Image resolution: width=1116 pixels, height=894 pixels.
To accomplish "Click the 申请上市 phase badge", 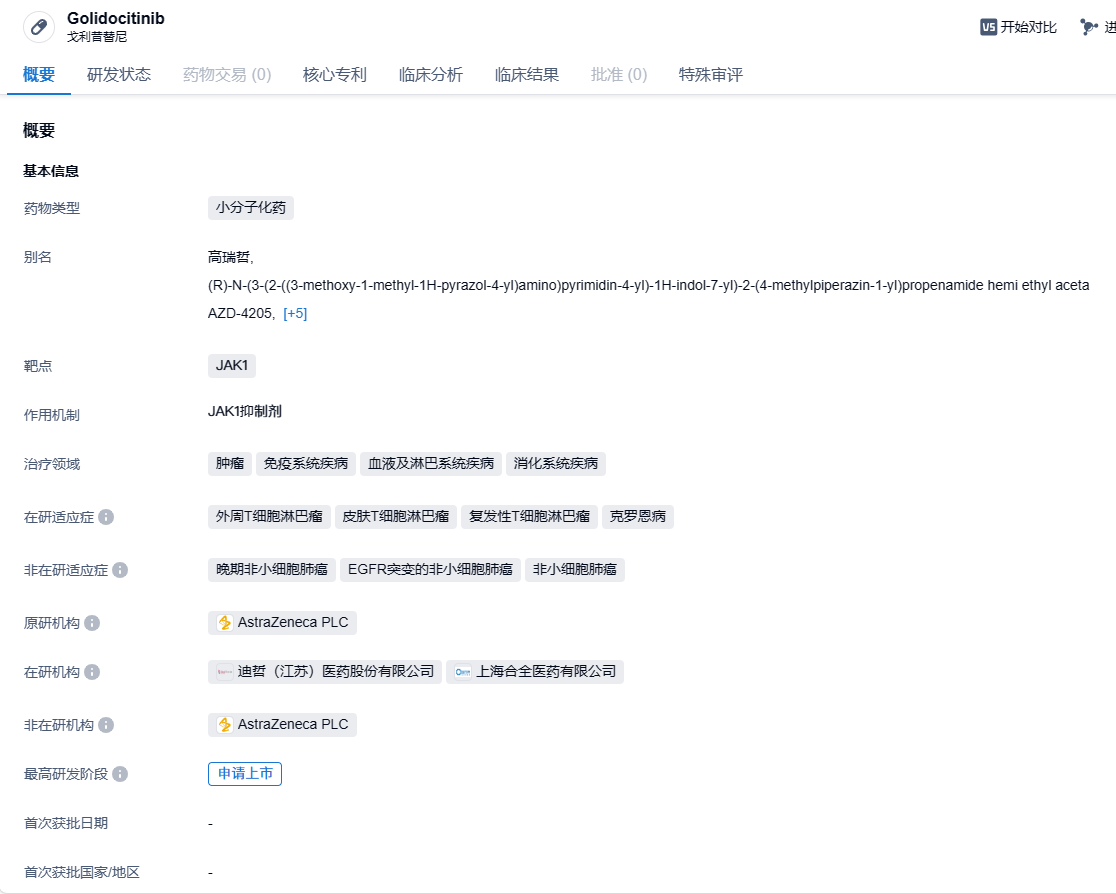I will click(245, 774).
